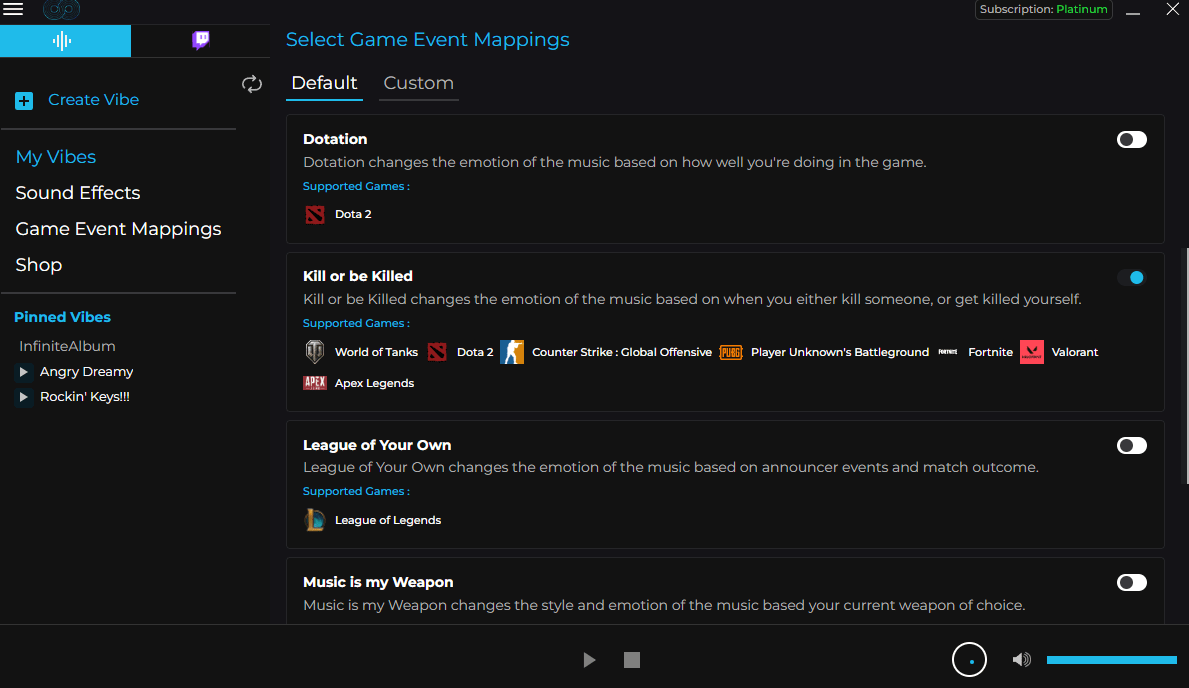Image resolution: width=1189 pixels, height=688 pixels.
Task: Switch to the Default mappings tab
Action: (x=324, y=83)
